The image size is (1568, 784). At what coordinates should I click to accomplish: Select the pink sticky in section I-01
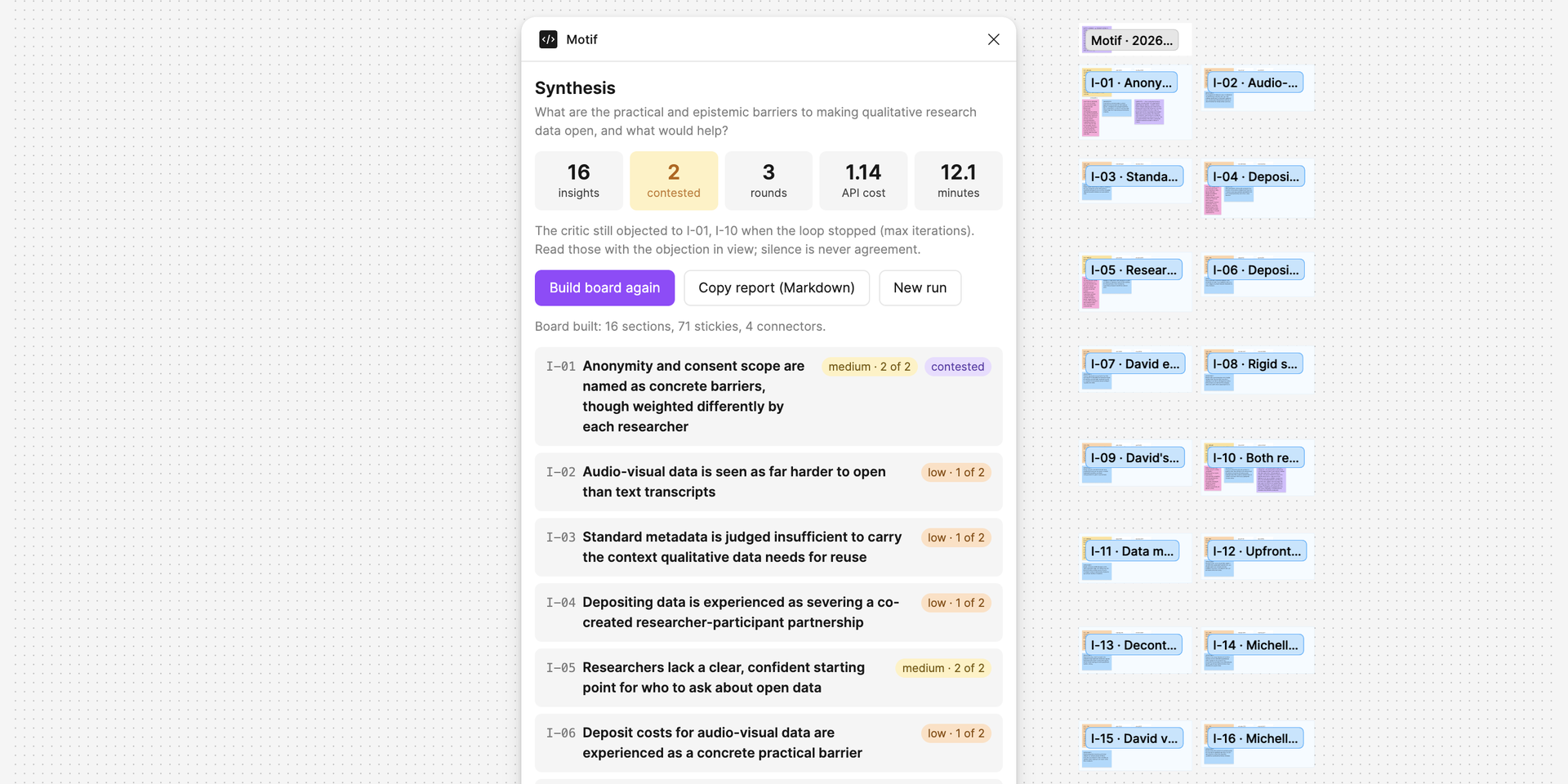pyautogui.click(x=1090, y=118)
